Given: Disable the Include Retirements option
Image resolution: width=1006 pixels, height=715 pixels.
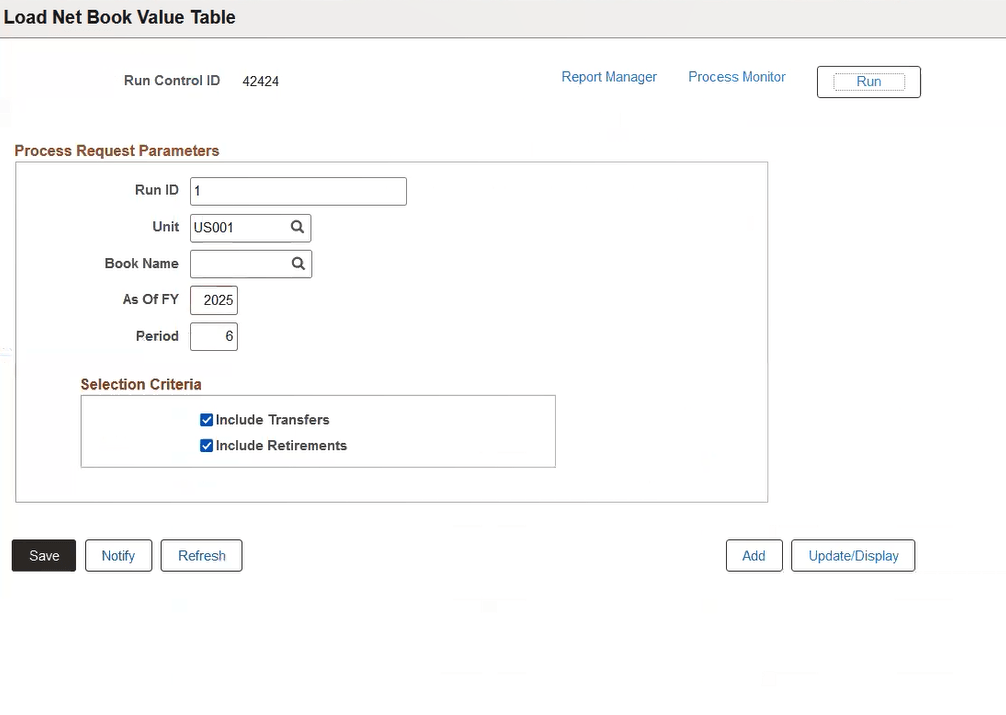Looking at the screenshot, I should click(x=206, y=446).
